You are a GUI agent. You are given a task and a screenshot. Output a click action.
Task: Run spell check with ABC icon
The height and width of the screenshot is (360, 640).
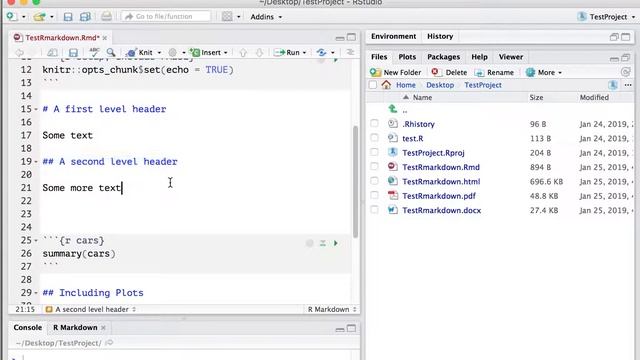(94, 52)
